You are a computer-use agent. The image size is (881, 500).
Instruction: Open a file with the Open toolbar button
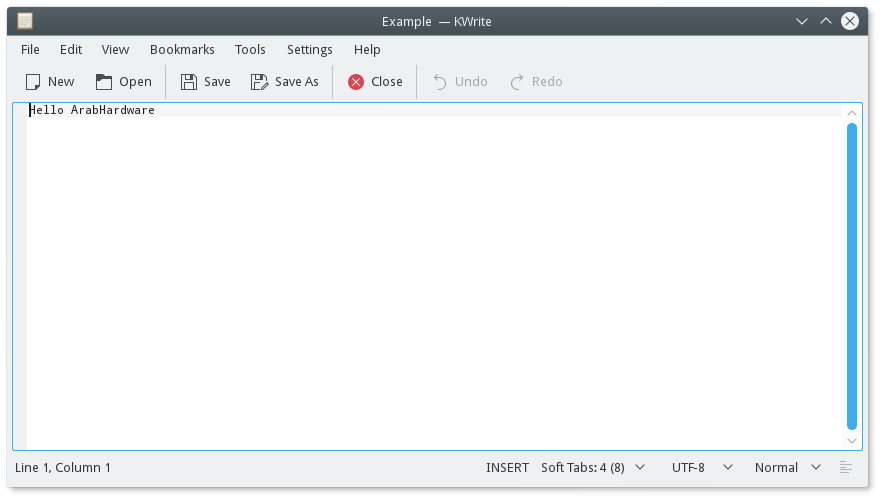(x=124, y=82)
